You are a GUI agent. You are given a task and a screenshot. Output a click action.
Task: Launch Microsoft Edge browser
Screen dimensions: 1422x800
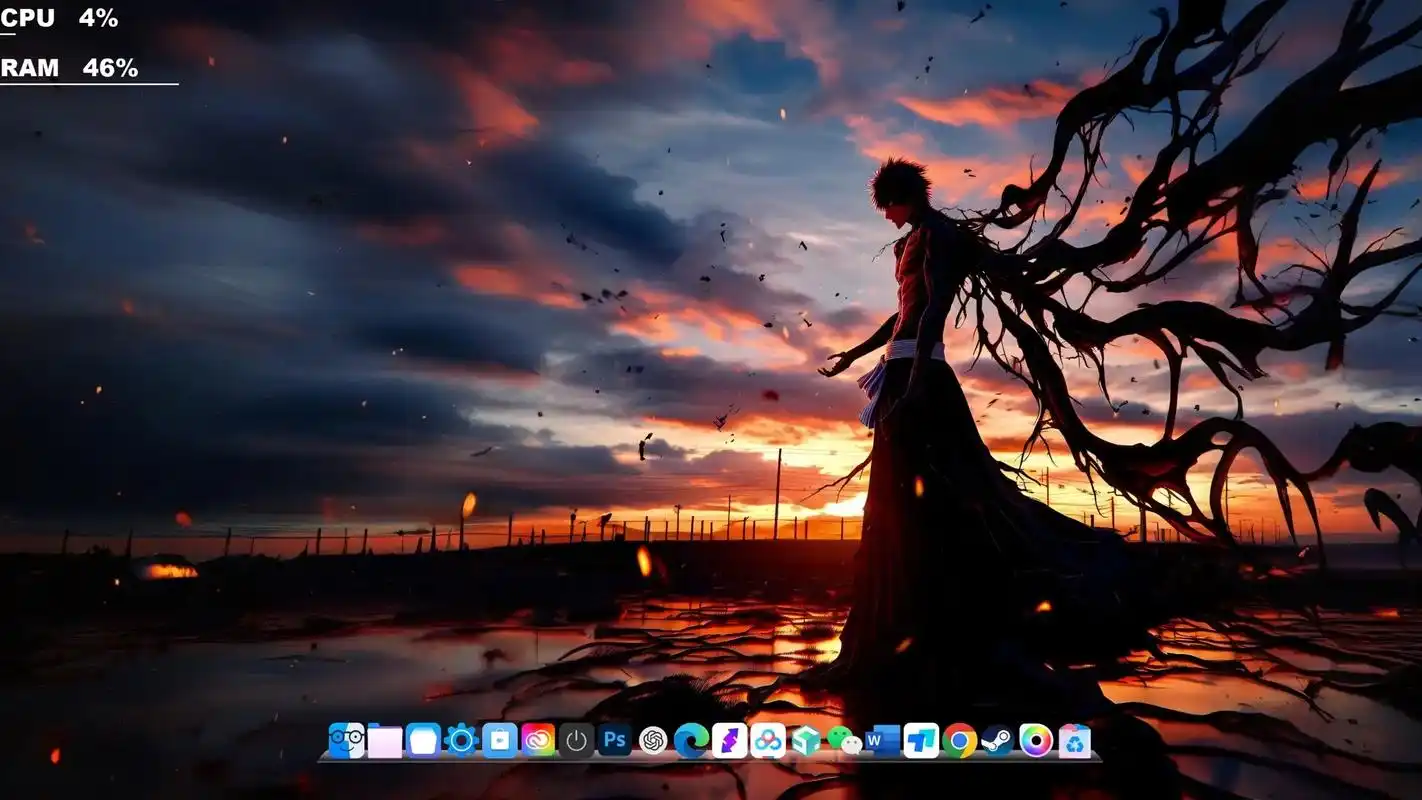click(x=691, y=741)
